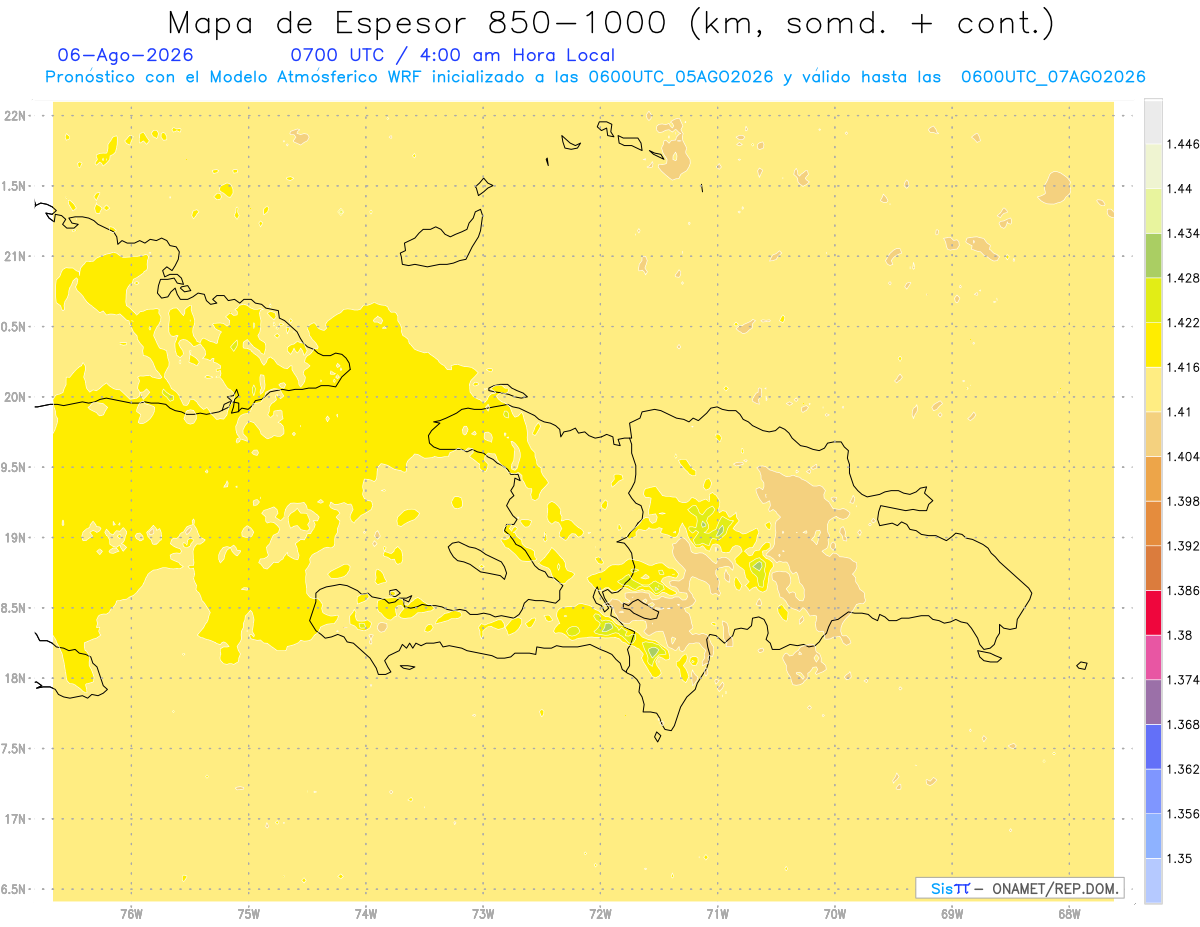Pick the tan 1.404–1.41 legend swatch

1153,434
